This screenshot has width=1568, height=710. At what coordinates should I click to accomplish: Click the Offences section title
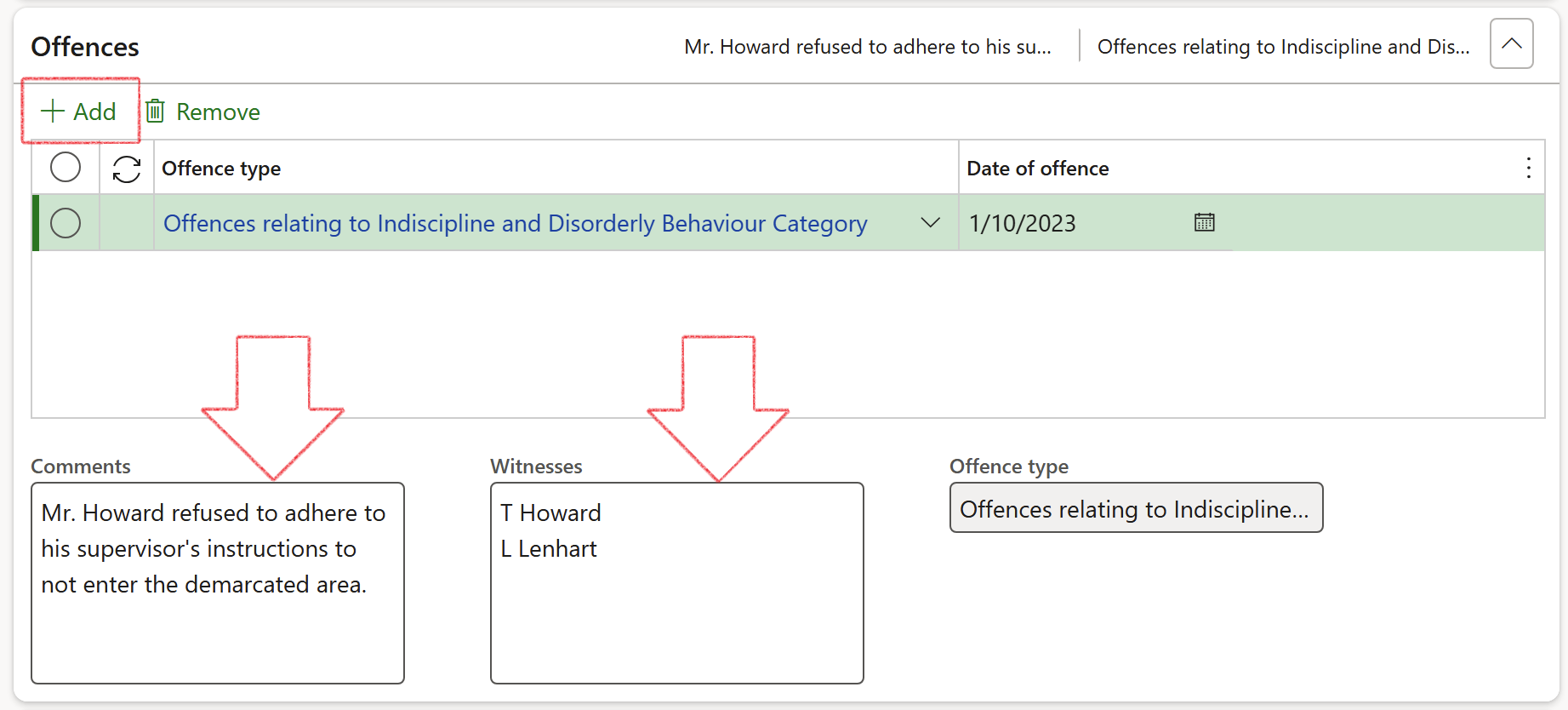(x=85, y=47)
